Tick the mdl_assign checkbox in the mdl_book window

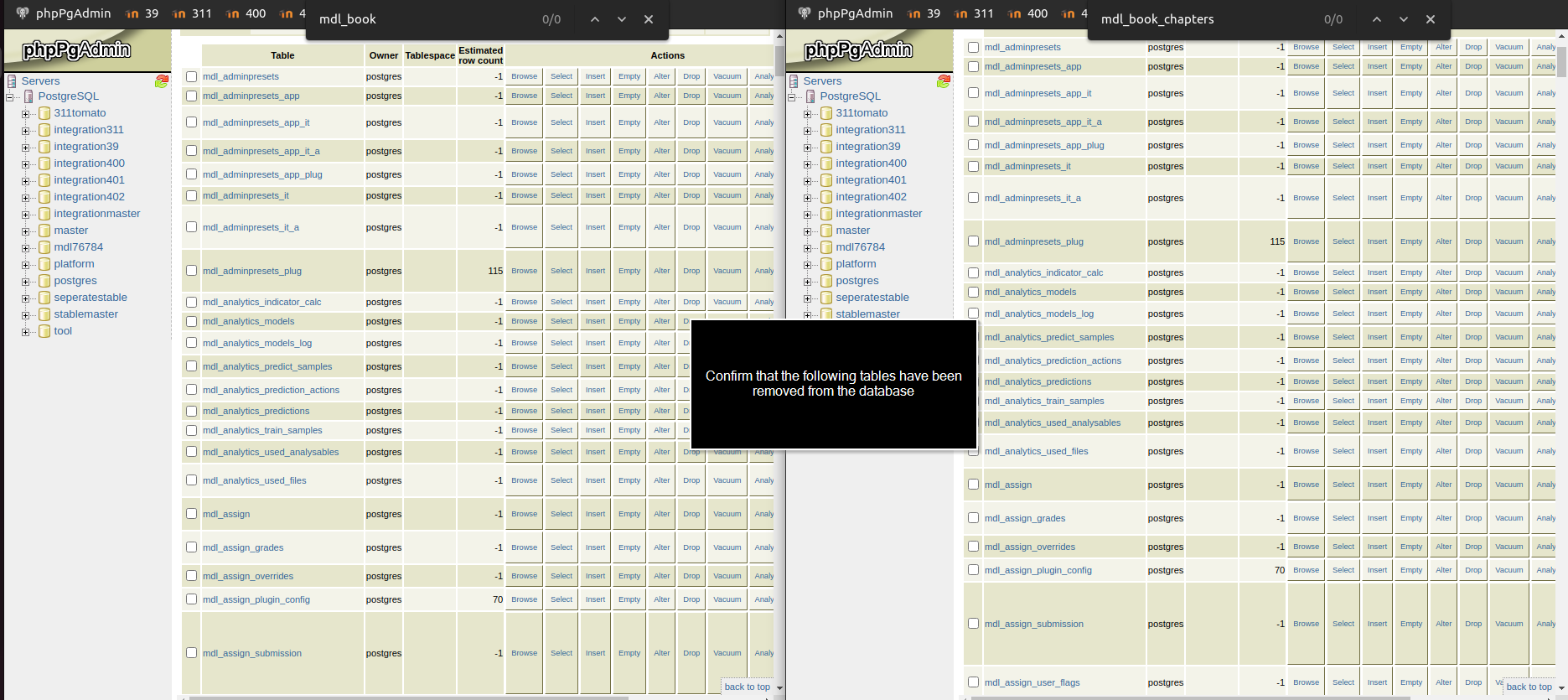click(x=191, y=514)
